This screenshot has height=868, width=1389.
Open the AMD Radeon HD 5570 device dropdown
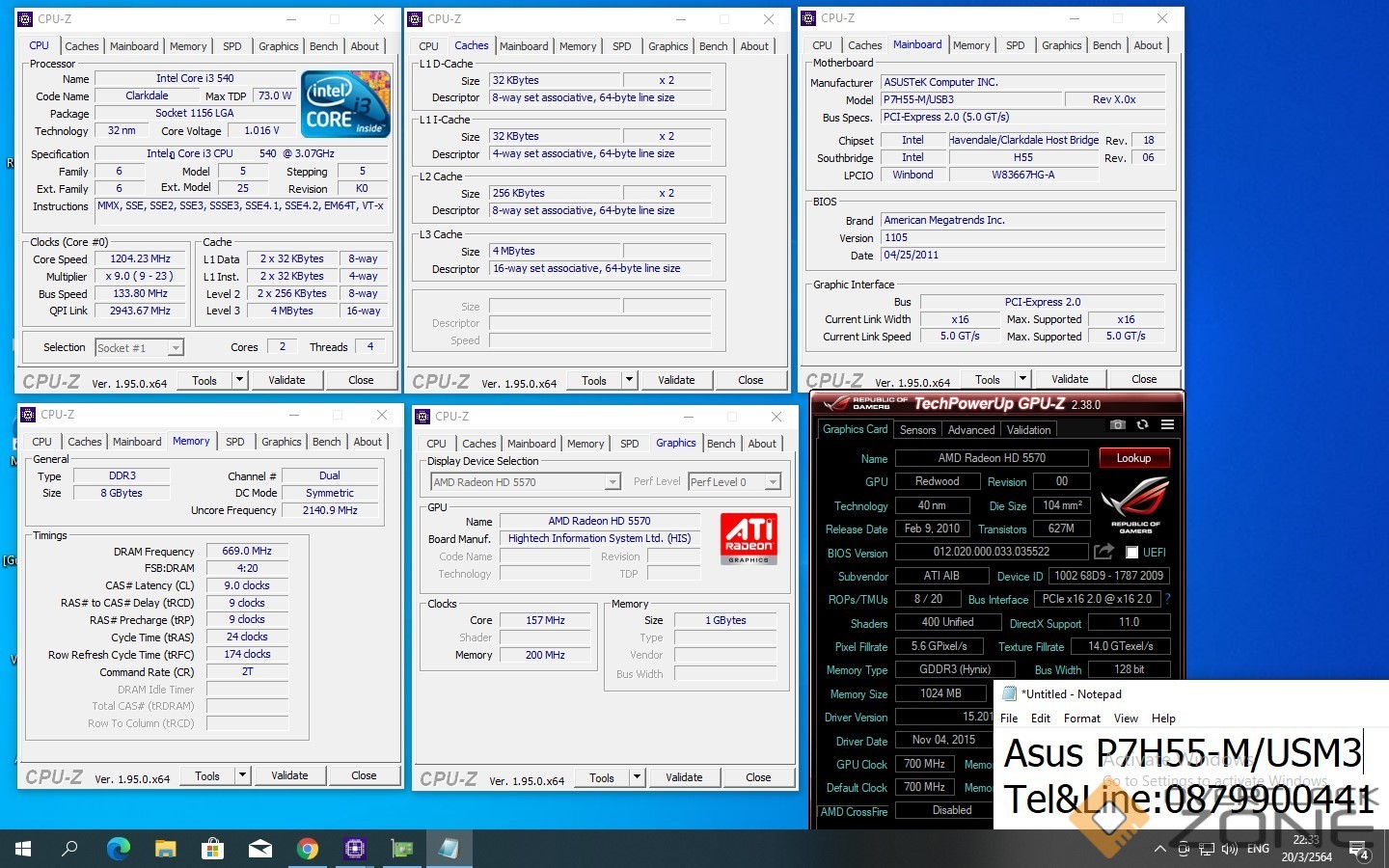click(612, 482)
